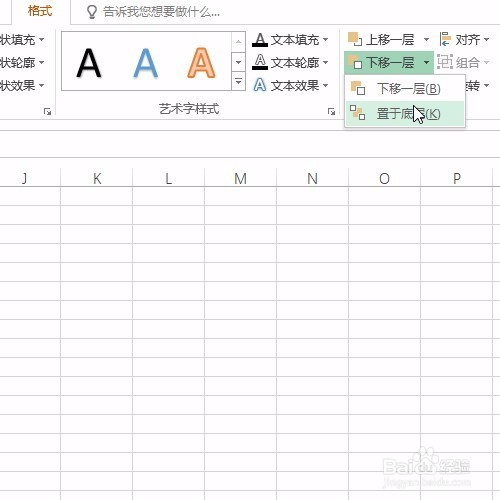
Task: Open the rotate dropdown arrow
Action: coord(487,85)
